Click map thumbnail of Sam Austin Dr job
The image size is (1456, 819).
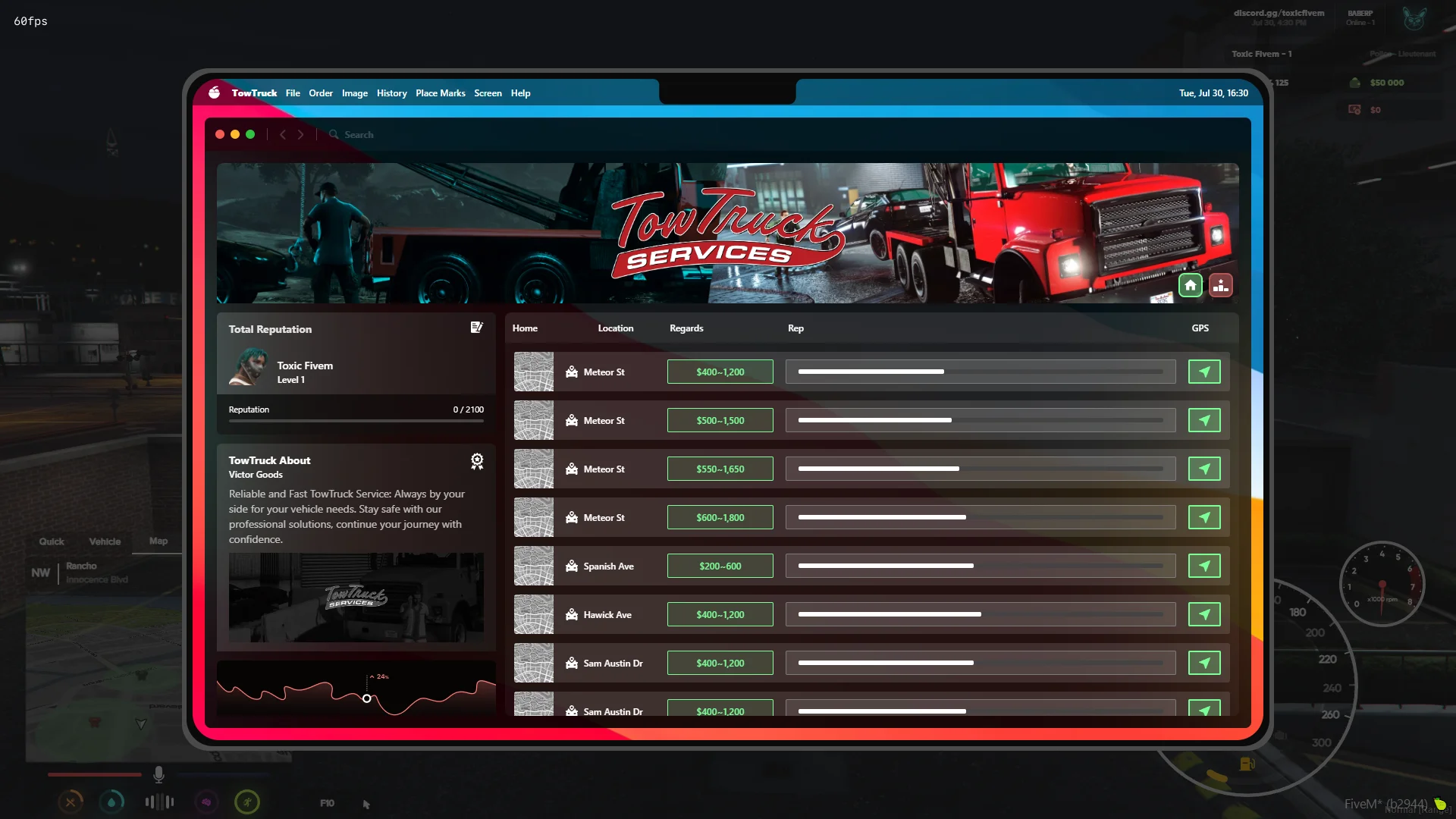pyautogui.click(x=533, y=663)
